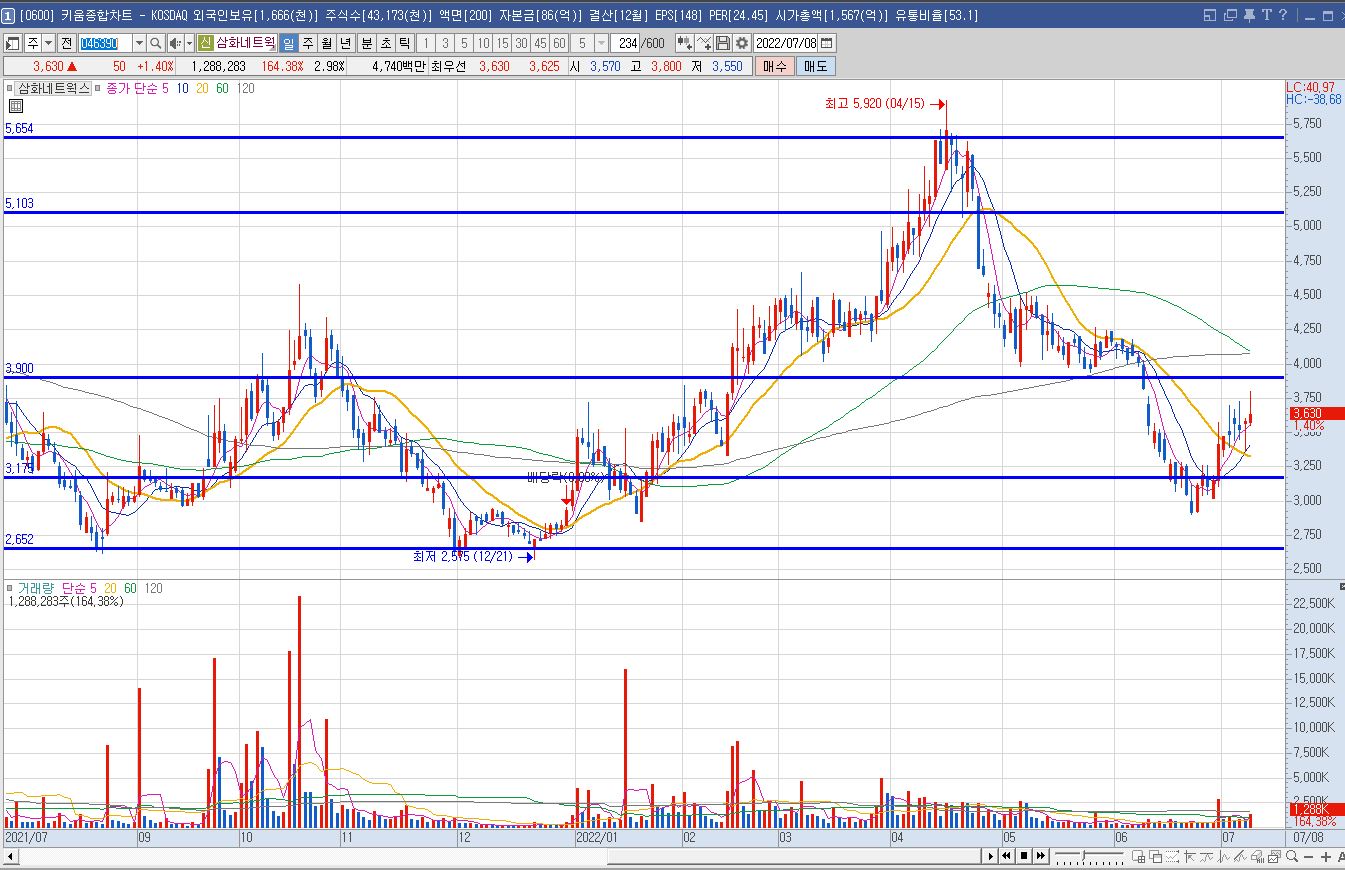Click the 거래량 단순 volume legend

53,588
